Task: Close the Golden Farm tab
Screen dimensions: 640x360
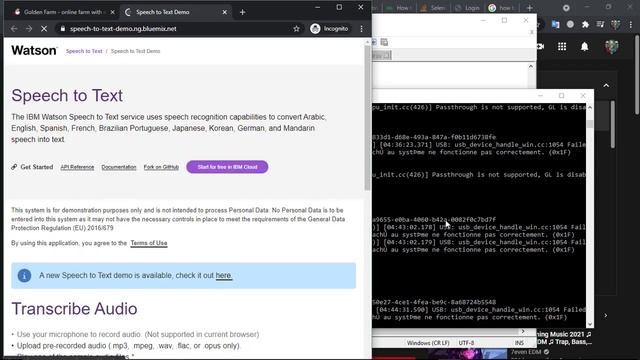Action: point(113,12)
